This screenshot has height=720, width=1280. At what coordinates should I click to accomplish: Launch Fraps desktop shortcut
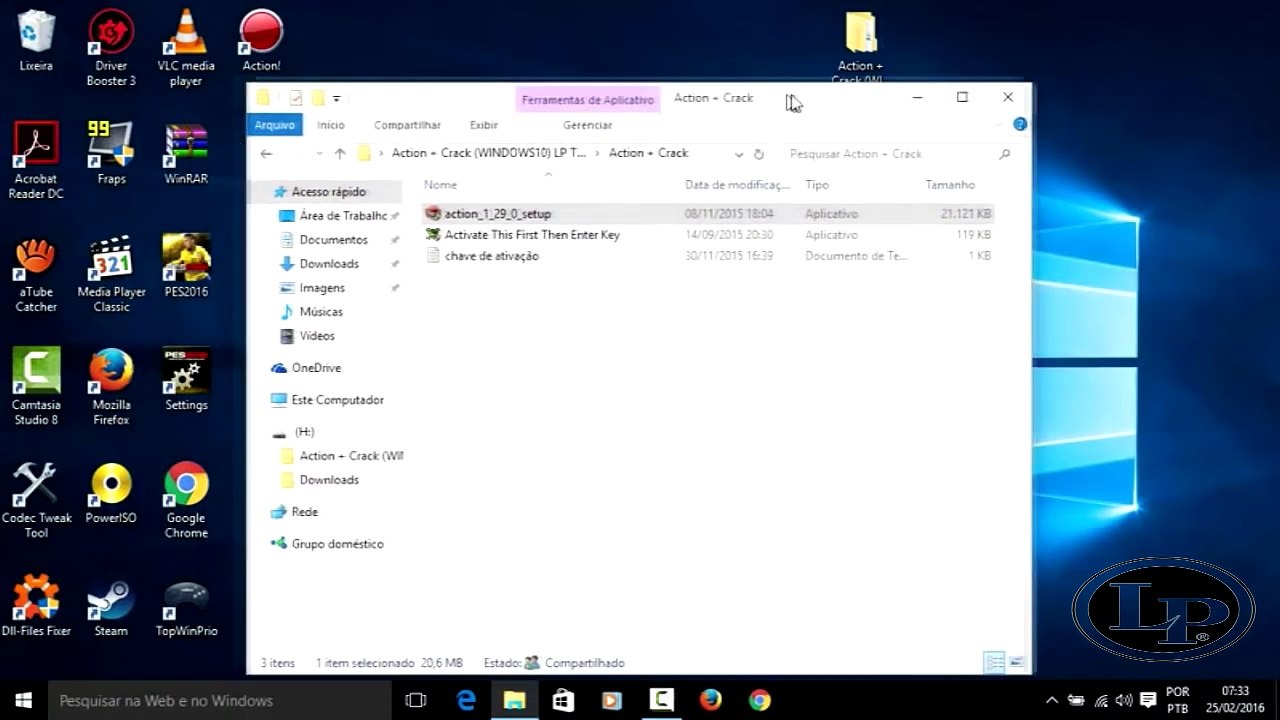(111, 153)
